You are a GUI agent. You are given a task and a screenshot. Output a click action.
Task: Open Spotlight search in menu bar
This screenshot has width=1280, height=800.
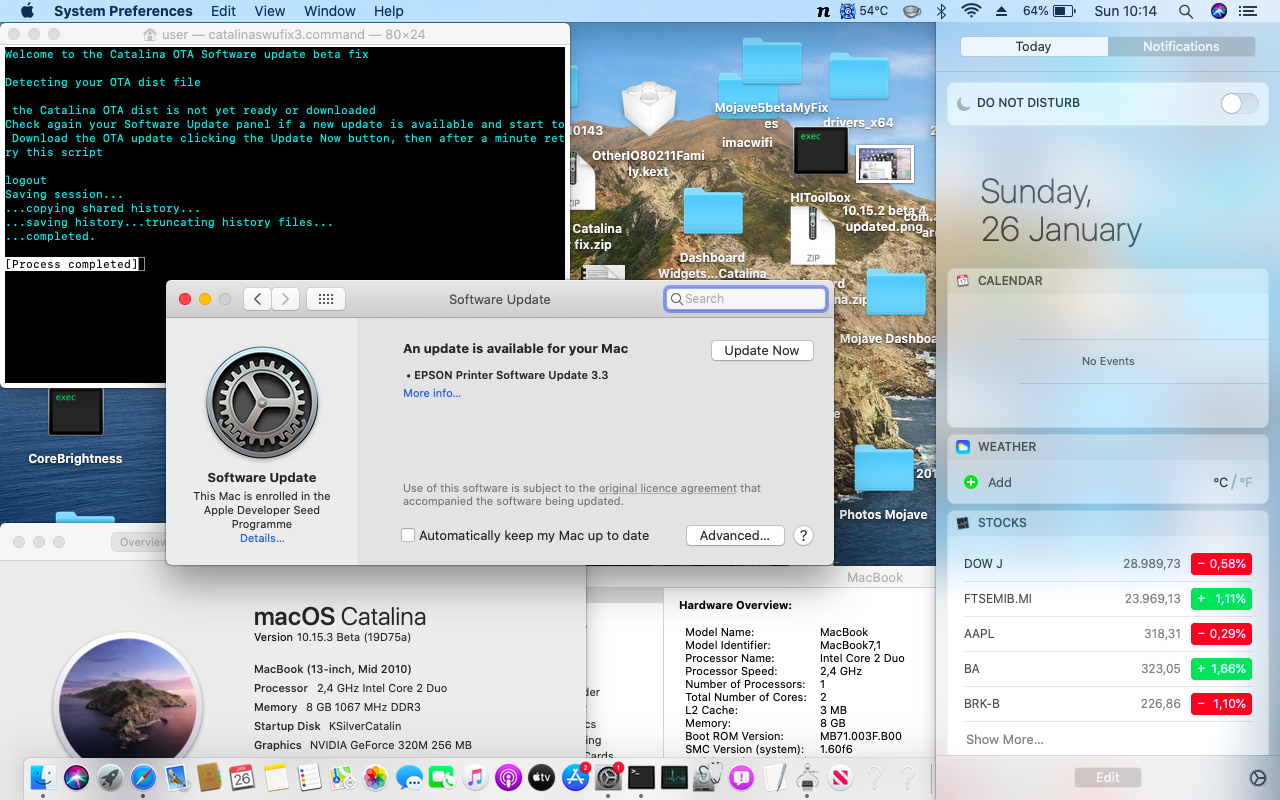[1186, 11]
